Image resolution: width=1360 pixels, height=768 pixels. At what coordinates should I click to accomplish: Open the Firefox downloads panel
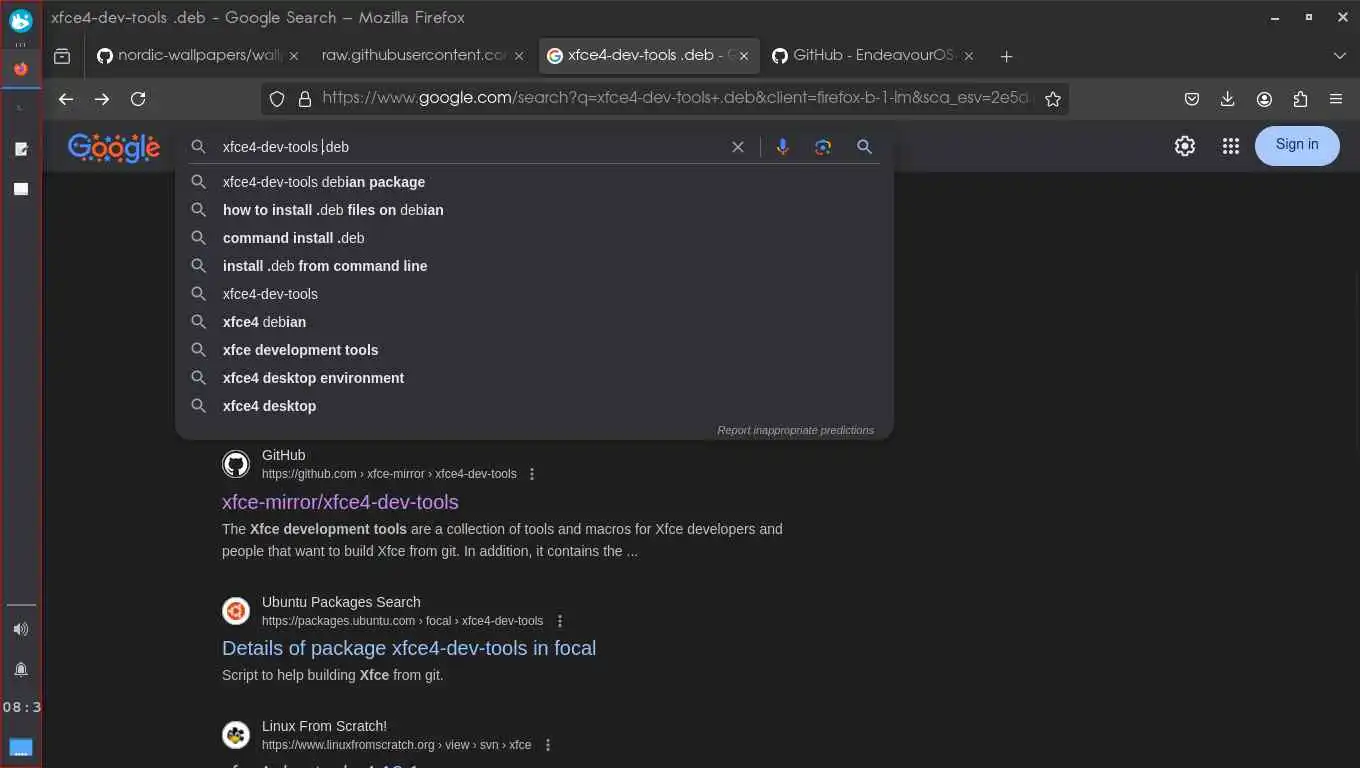[x=1228, y=99]
